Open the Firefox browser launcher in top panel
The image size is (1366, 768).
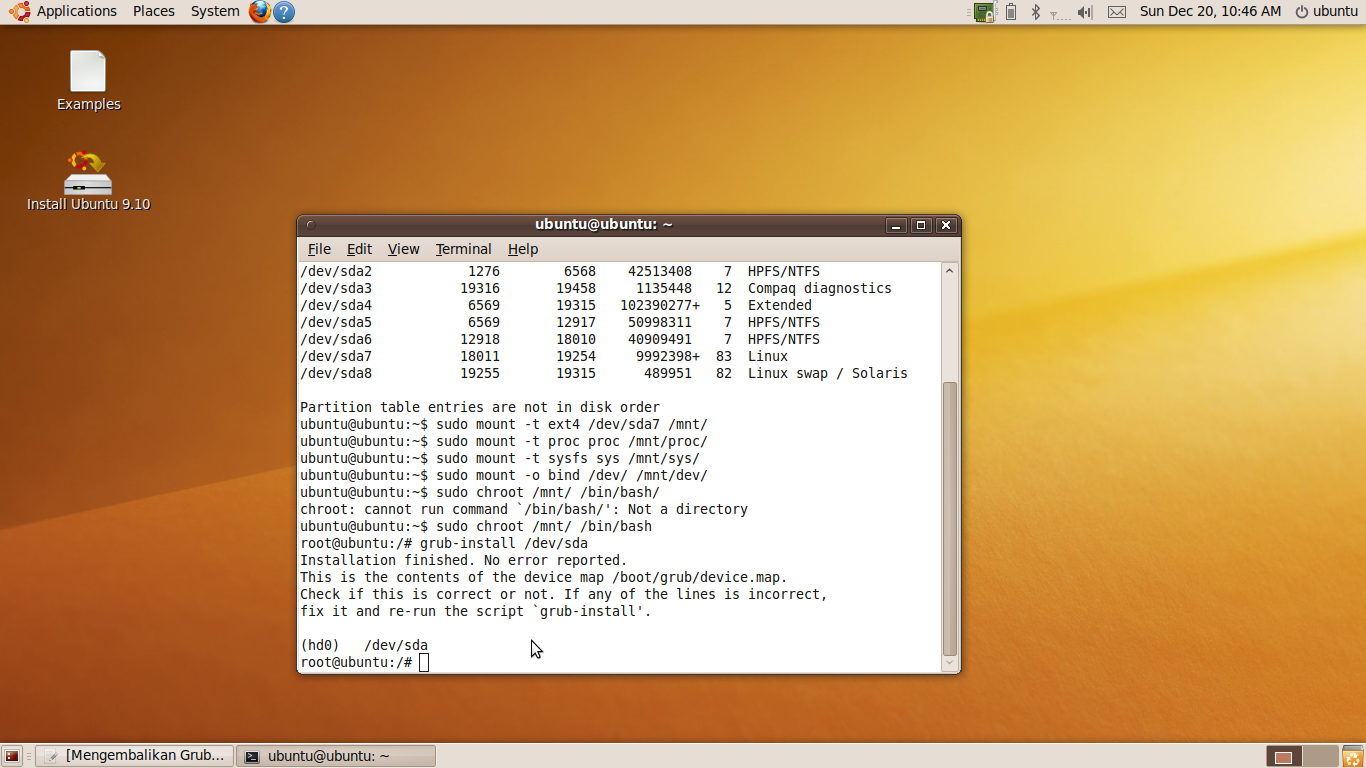(x=260, y=12)
